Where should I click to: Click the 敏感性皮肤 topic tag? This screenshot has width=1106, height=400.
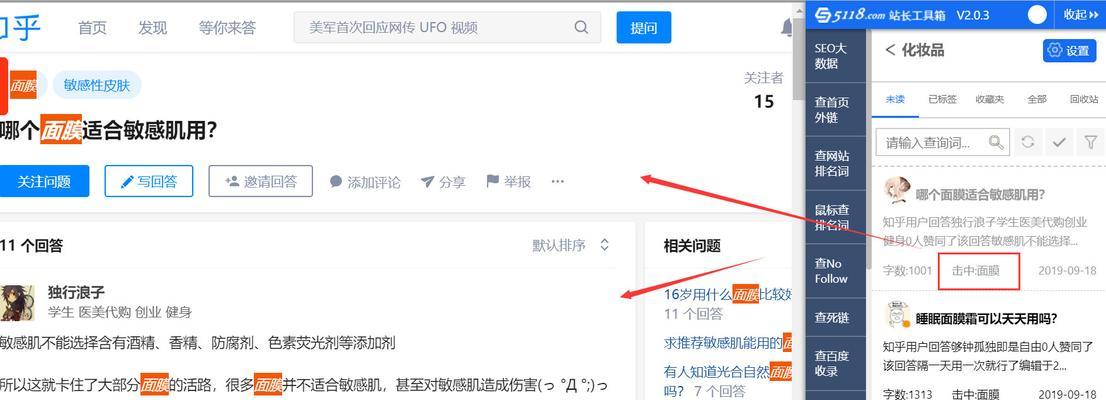(x=97, y=85)
